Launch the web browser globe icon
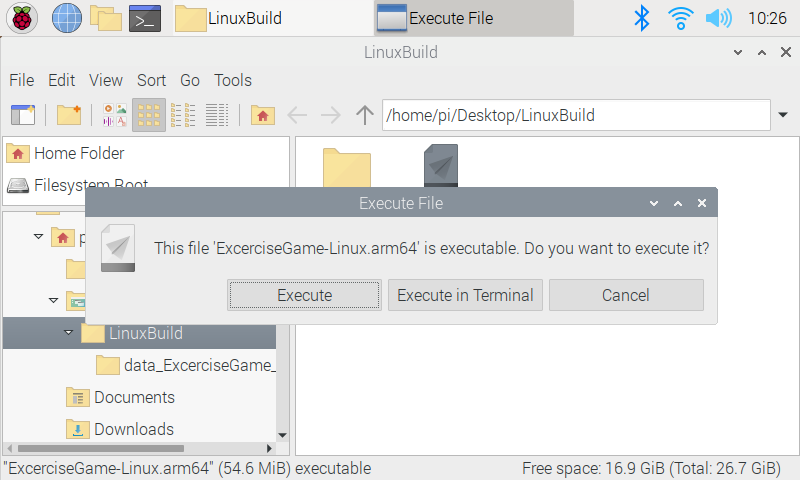 [67, 18]
